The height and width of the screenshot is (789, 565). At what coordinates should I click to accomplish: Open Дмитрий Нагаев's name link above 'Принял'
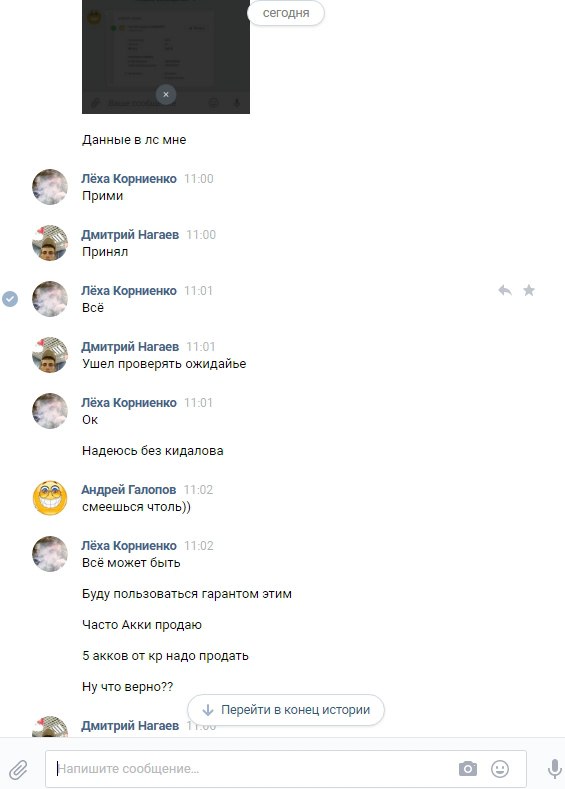click(x=130, y=234)
